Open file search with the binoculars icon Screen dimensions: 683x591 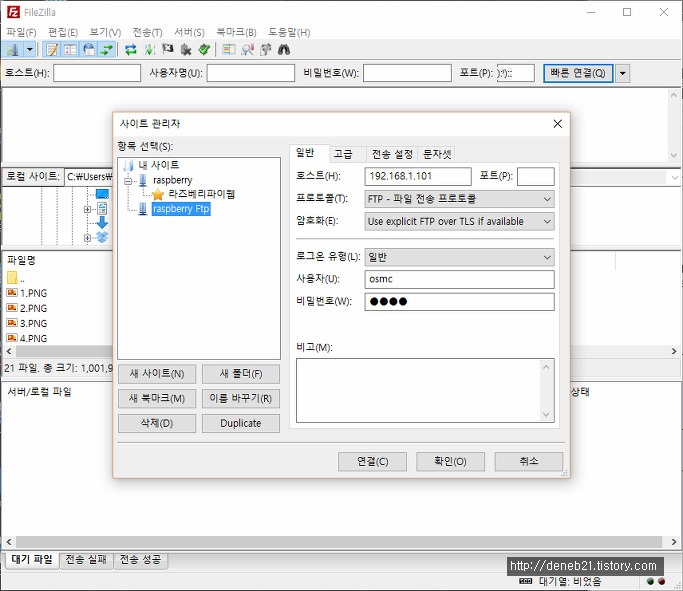[284, 50]
